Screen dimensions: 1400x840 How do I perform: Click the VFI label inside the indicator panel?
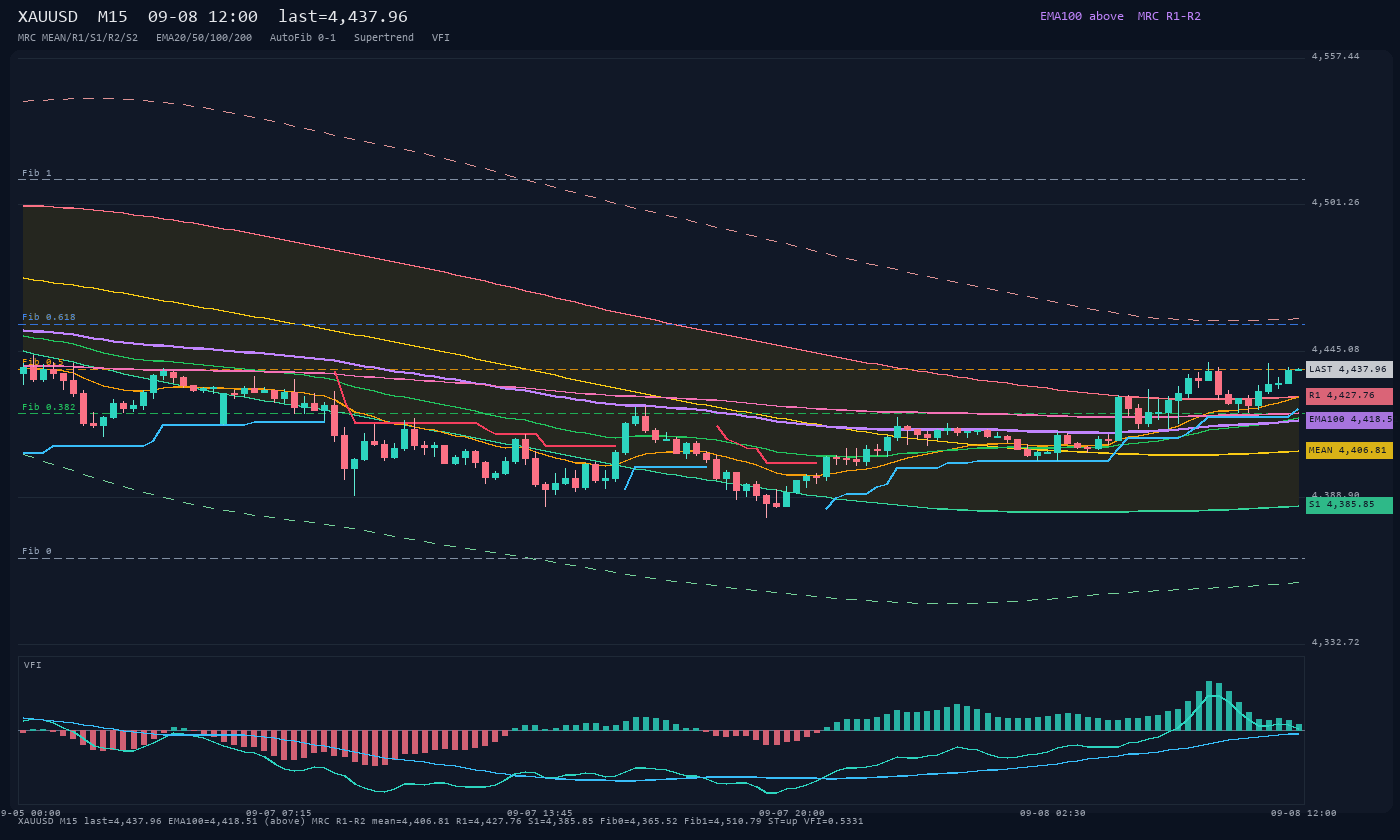(33, 665)
